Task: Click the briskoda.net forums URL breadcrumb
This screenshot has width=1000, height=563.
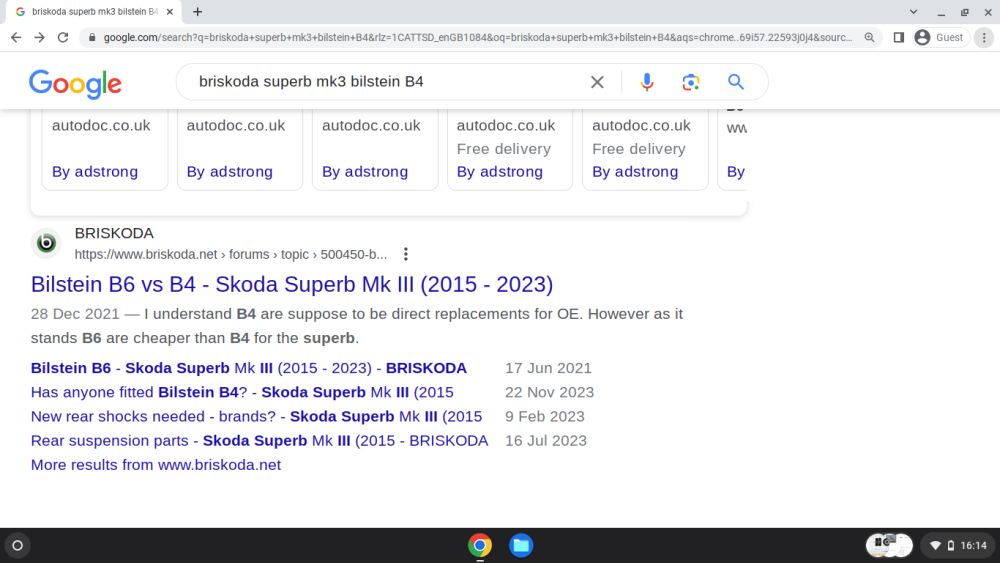Action: [231, 254]
